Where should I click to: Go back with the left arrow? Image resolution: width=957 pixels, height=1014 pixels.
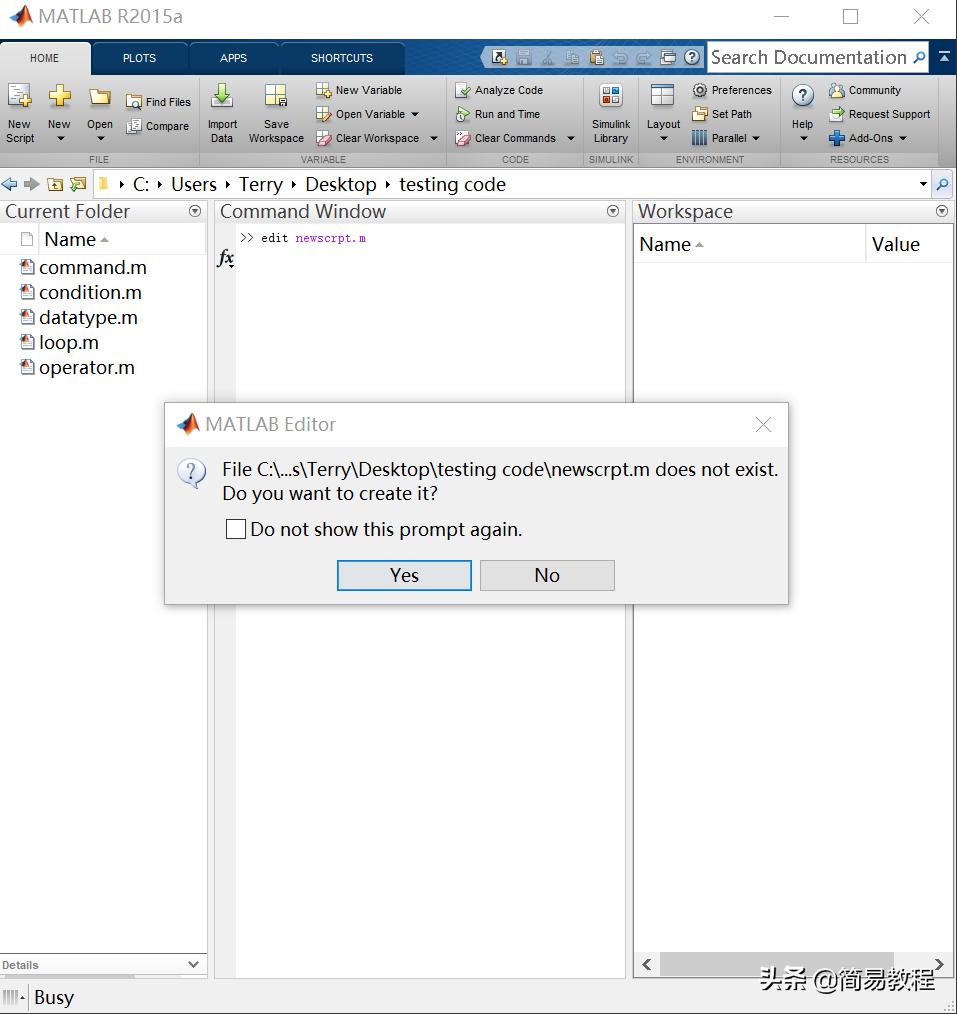10,184
